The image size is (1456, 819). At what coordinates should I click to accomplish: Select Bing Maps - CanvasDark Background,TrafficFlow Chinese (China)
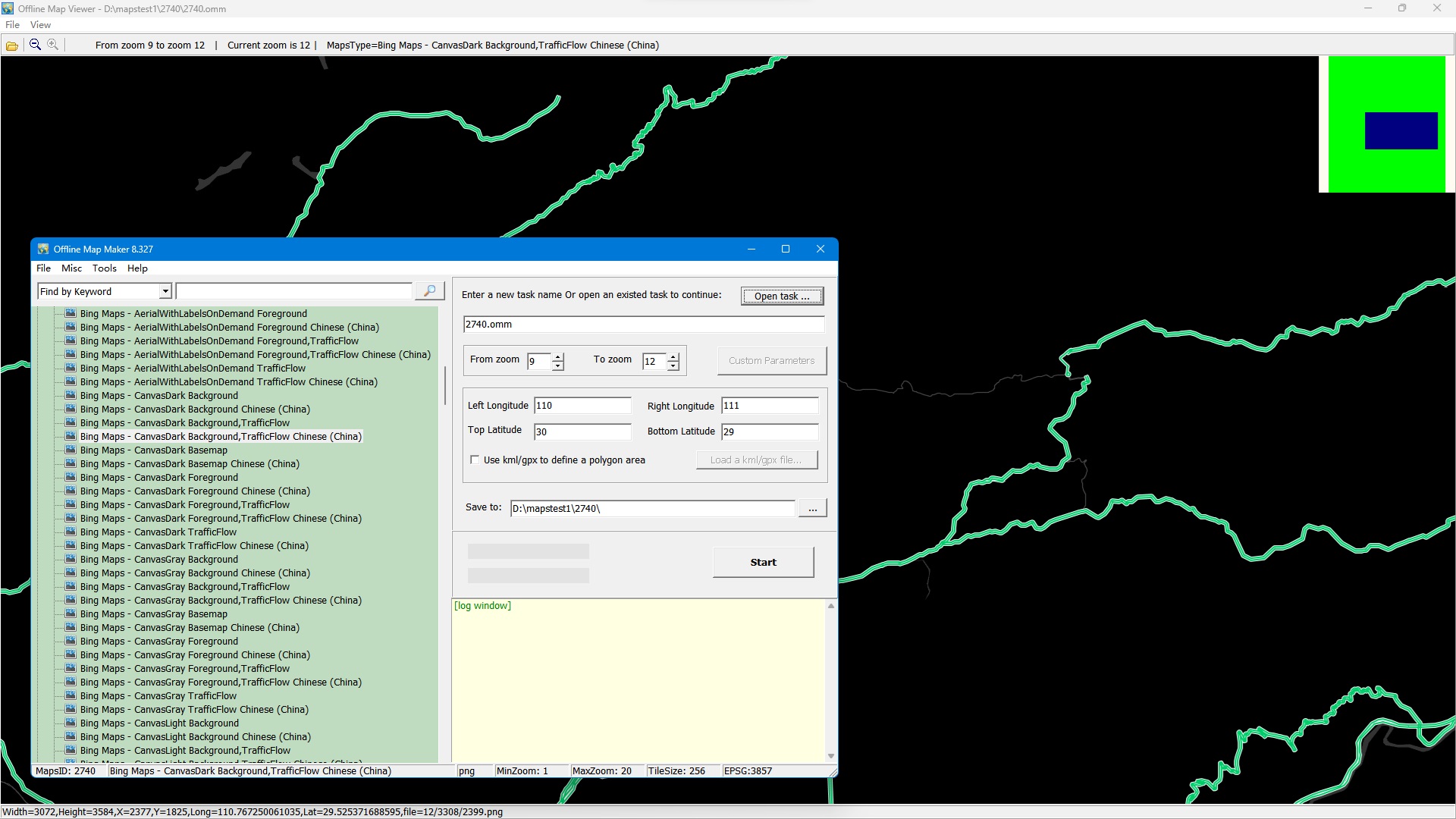[x=221, y=437]
